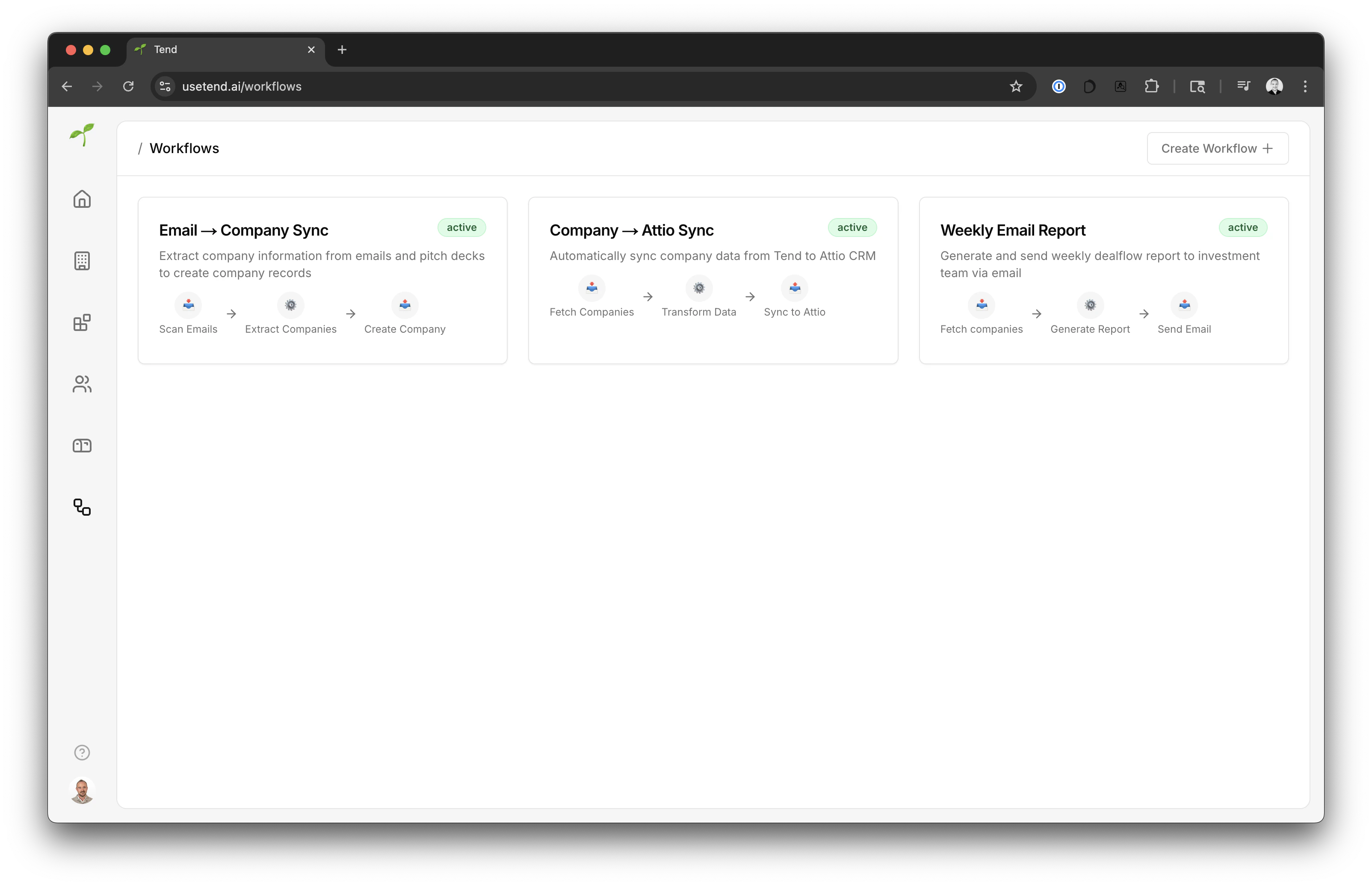The height and width of the screenshot is (886, 1372).
Task: Close the Tend browser tab
Action: coord(311,50)
